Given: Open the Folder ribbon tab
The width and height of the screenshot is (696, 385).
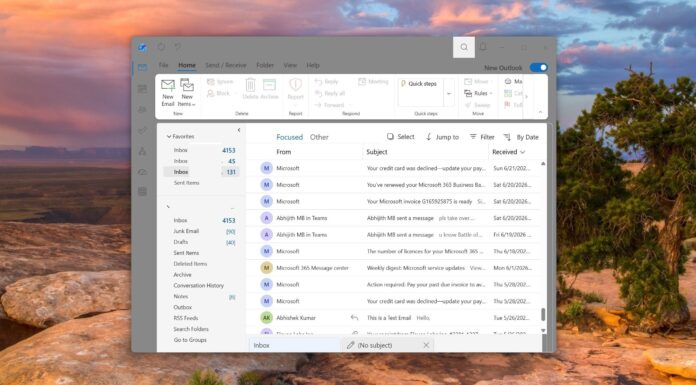Looking at the screenshot, I should pyautogui.click(x=265, y=65).
